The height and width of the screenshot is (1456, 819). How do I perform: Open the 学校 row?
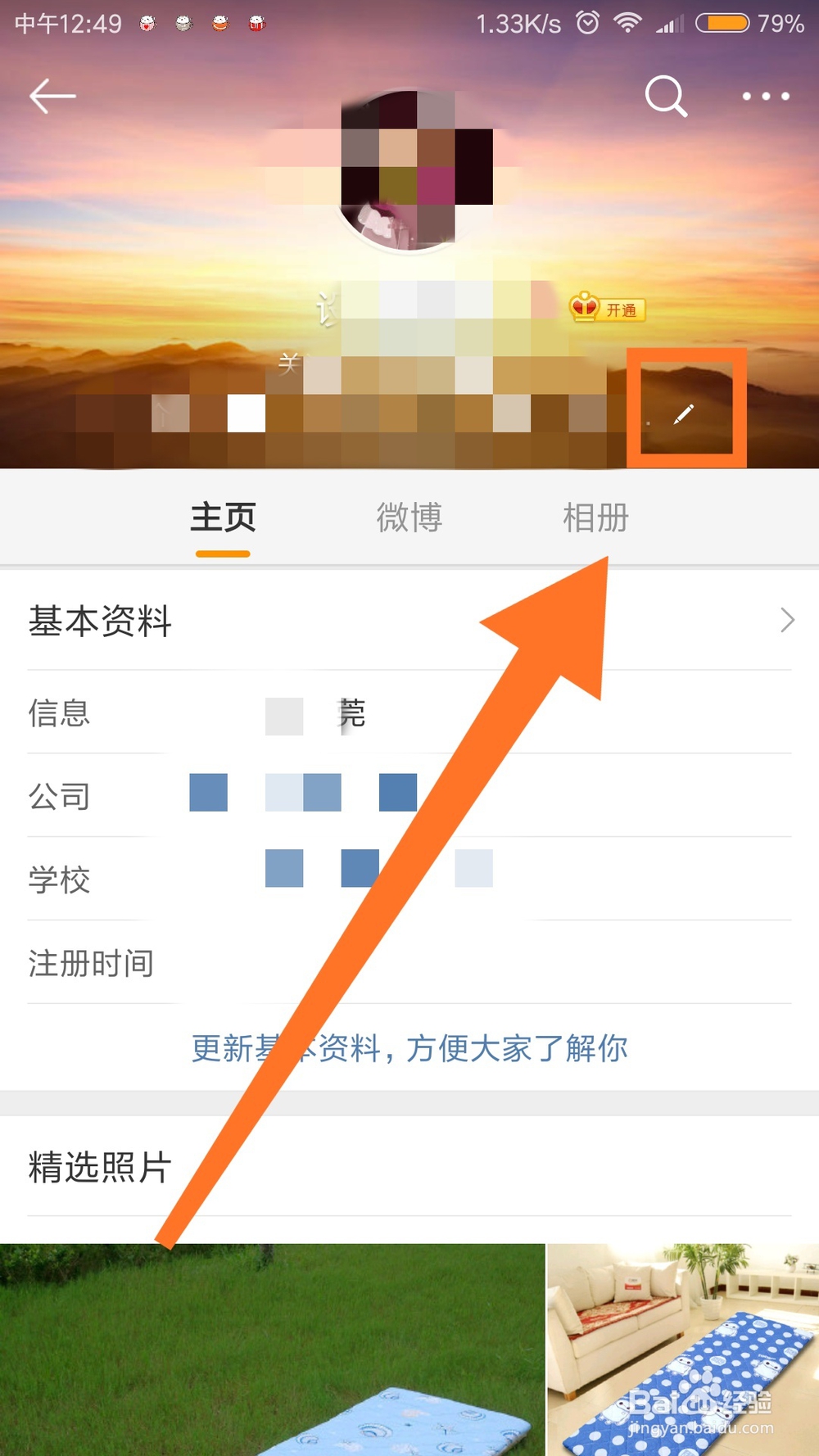[x=409, y=879]
